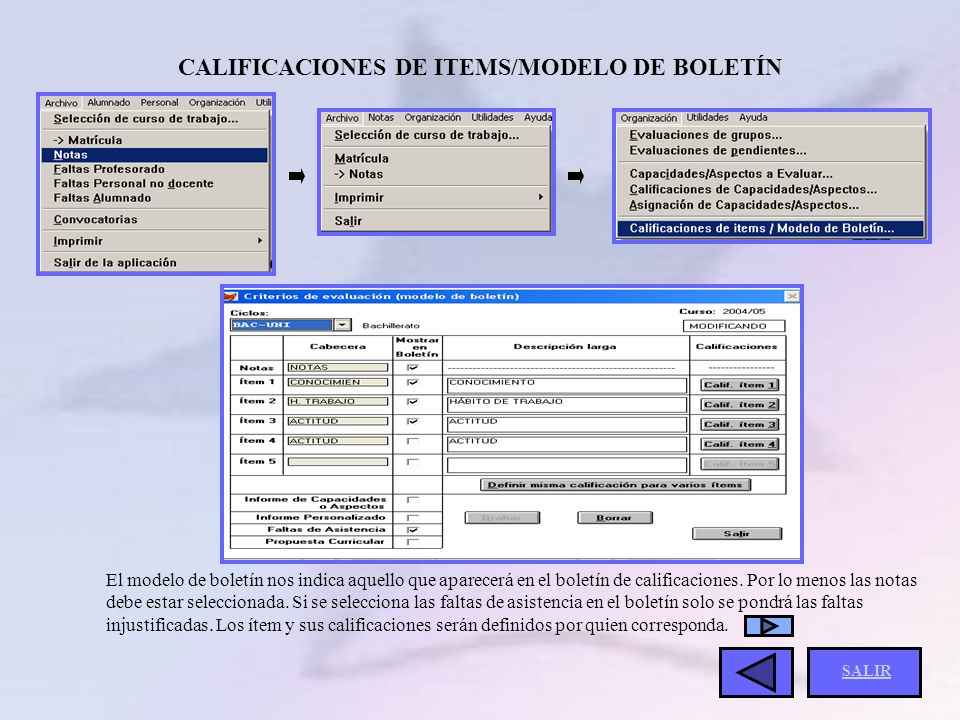Click the small play arrow after the paragraph
This screenshot has height=720, width=960.
pos(769,626)
